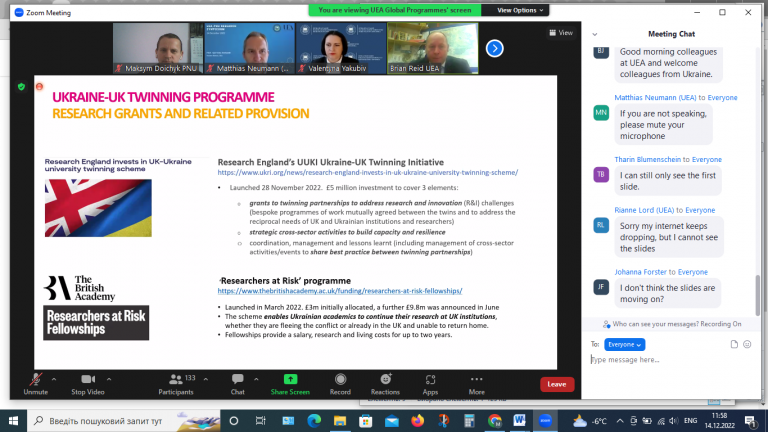The height and width of the screenshot is (432, 768).
Task: Start recording with the Record icon
Action: [340, 384]
